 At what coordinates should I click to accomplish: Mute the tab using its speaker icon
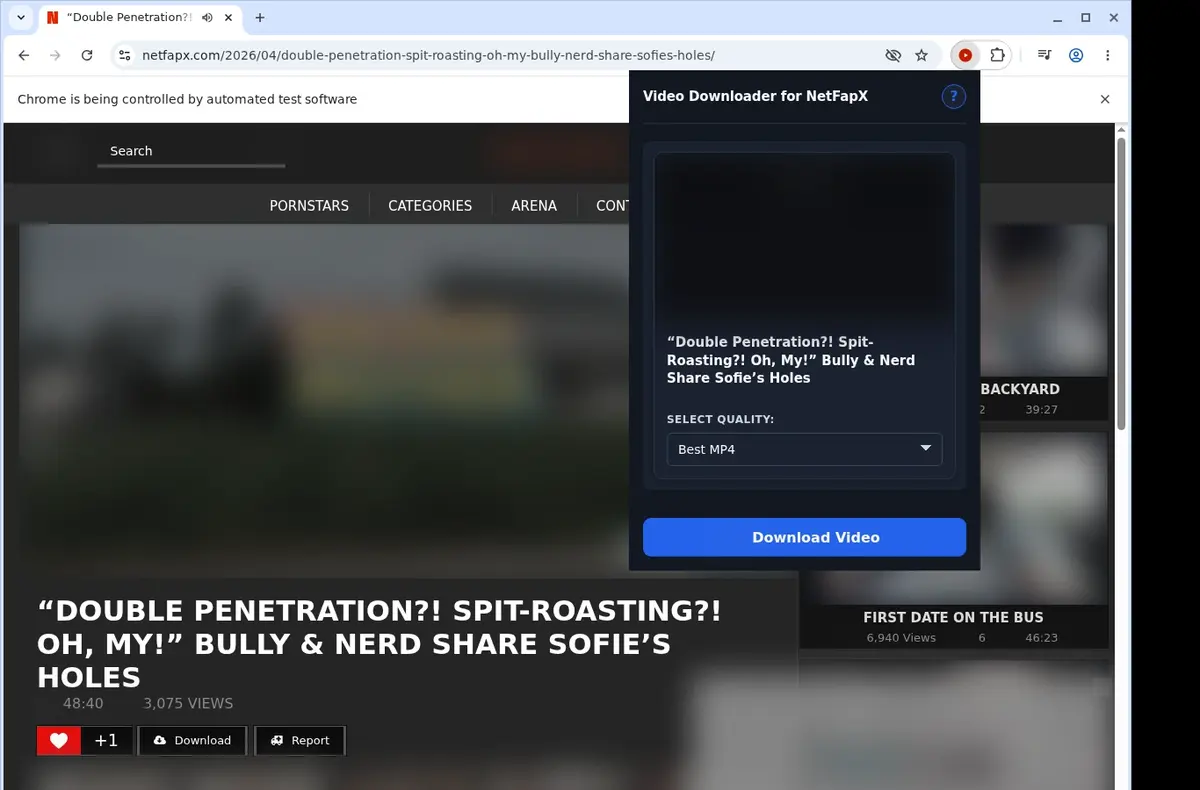[207, 18]
